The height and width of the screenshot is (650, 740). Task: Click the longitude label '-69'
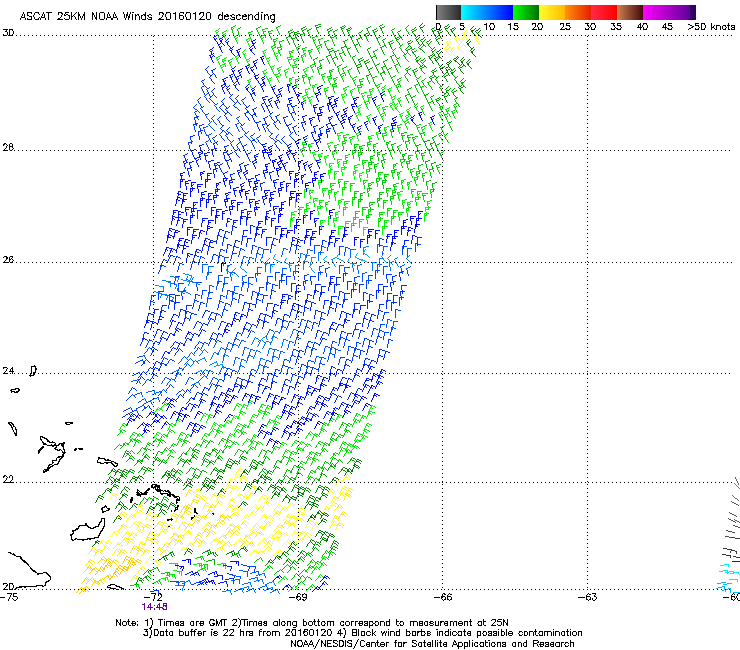[x=299, y=597]
